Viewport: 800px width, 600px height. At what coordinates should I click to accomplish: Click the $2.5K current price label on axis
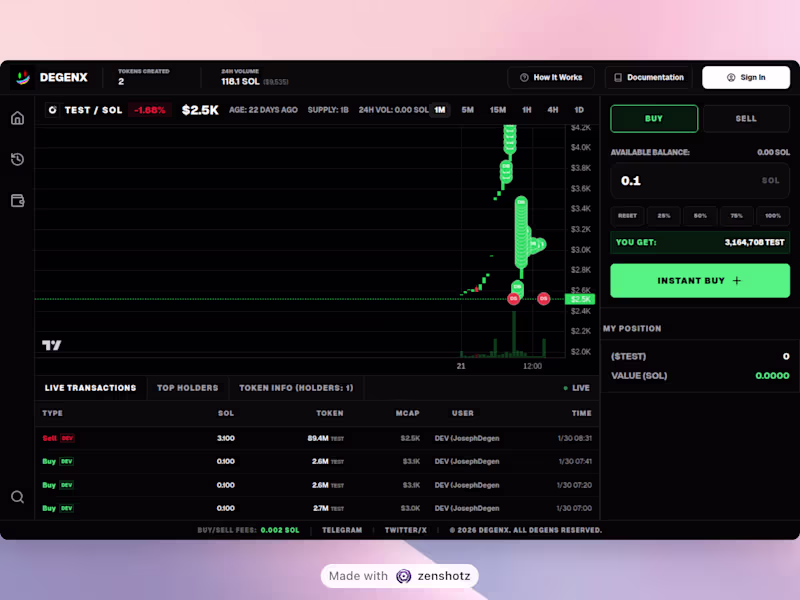click(580, 299)
